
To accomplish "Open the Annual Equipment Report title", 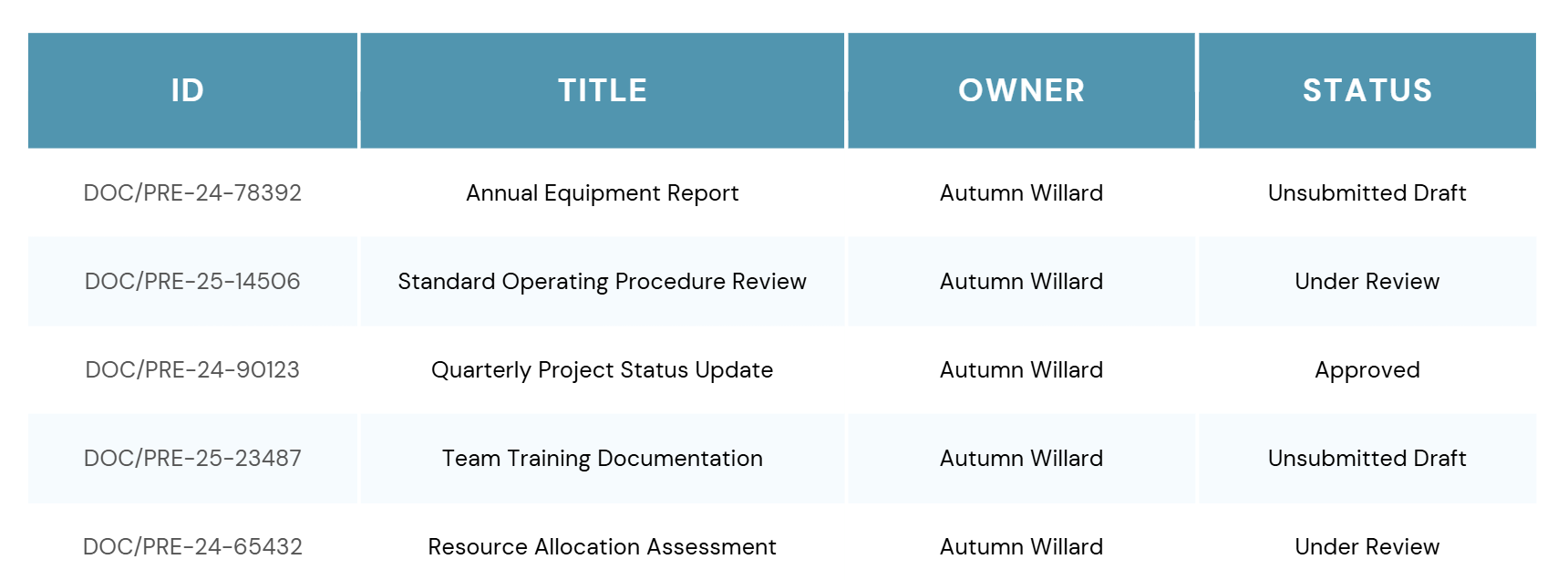I will tap(602, 193).
